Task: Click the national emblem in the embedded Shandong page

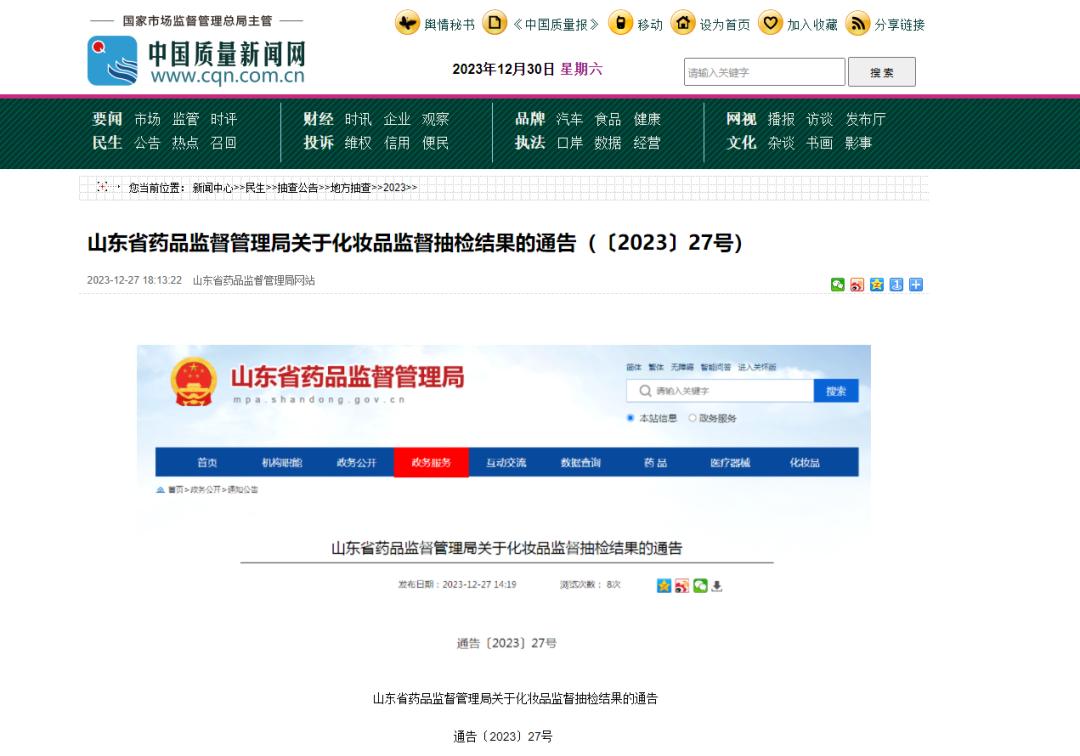Action: point(194,381)
